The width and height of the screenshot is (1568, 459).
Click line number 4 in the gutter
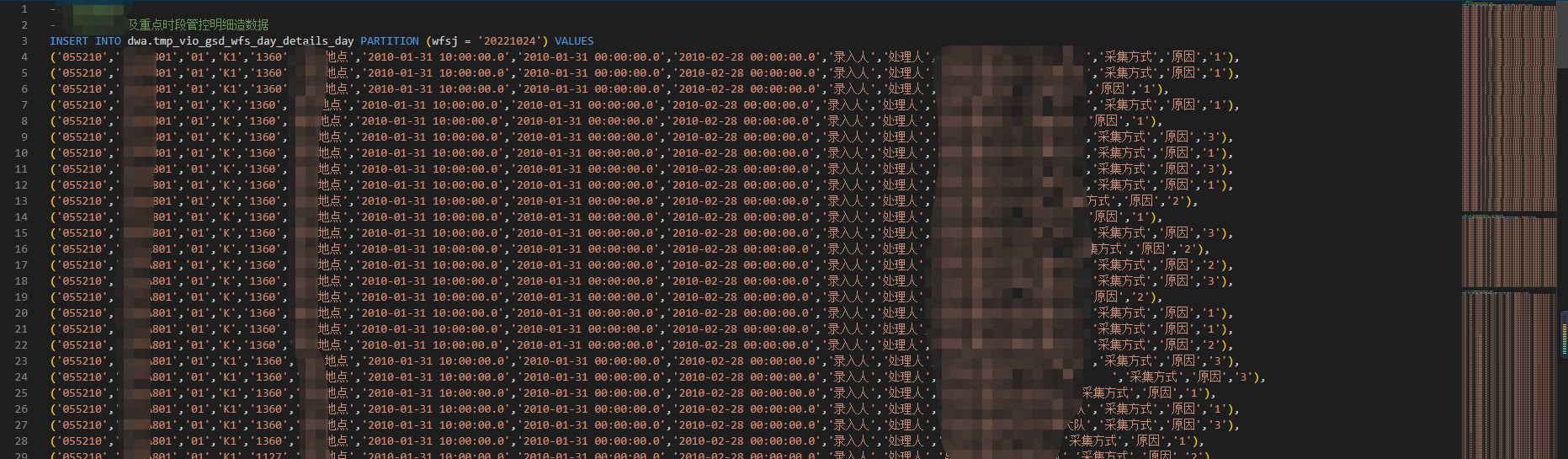[x=24, y=56]
